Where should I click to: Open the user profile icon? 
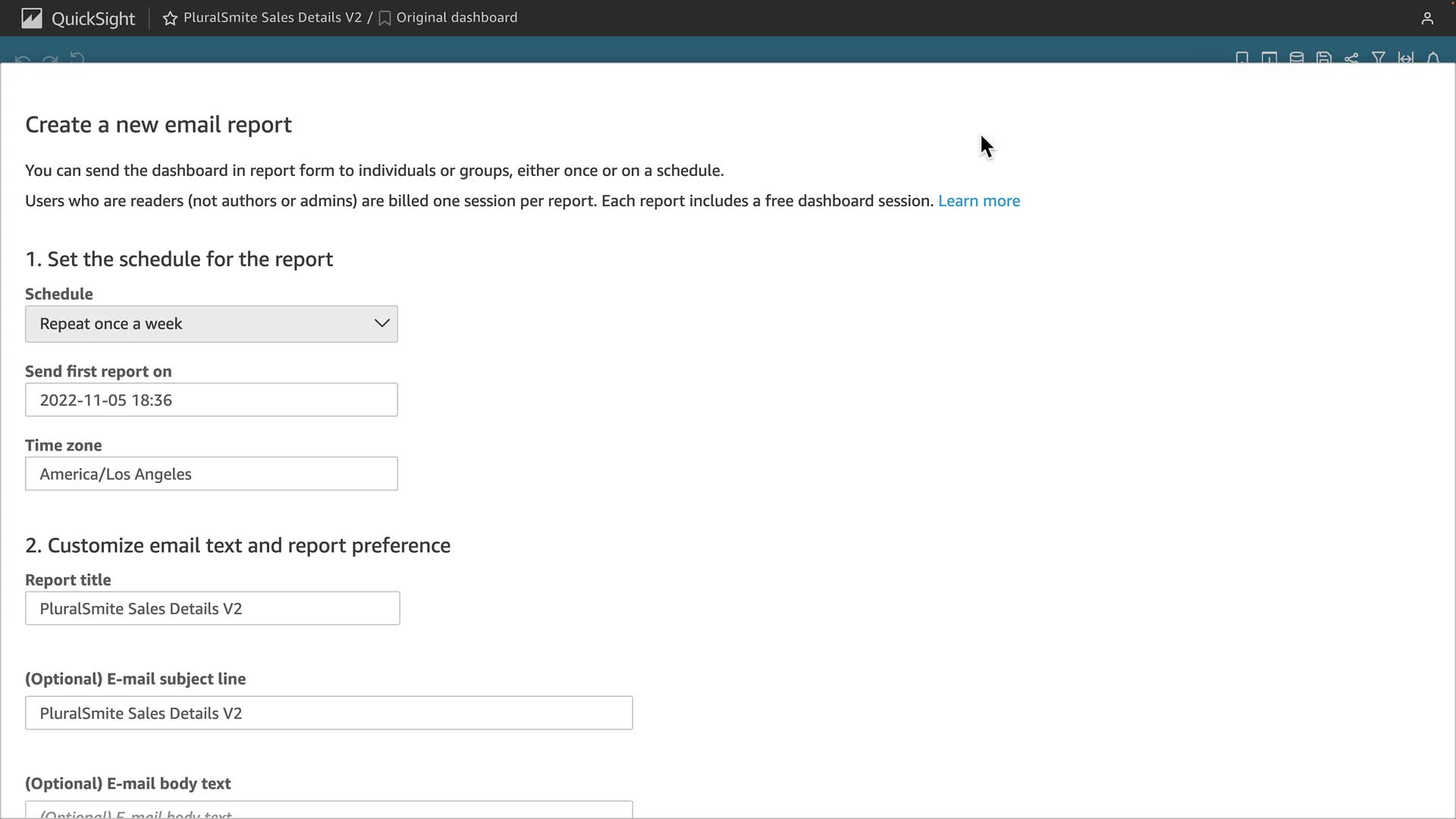click(1427, 18)
